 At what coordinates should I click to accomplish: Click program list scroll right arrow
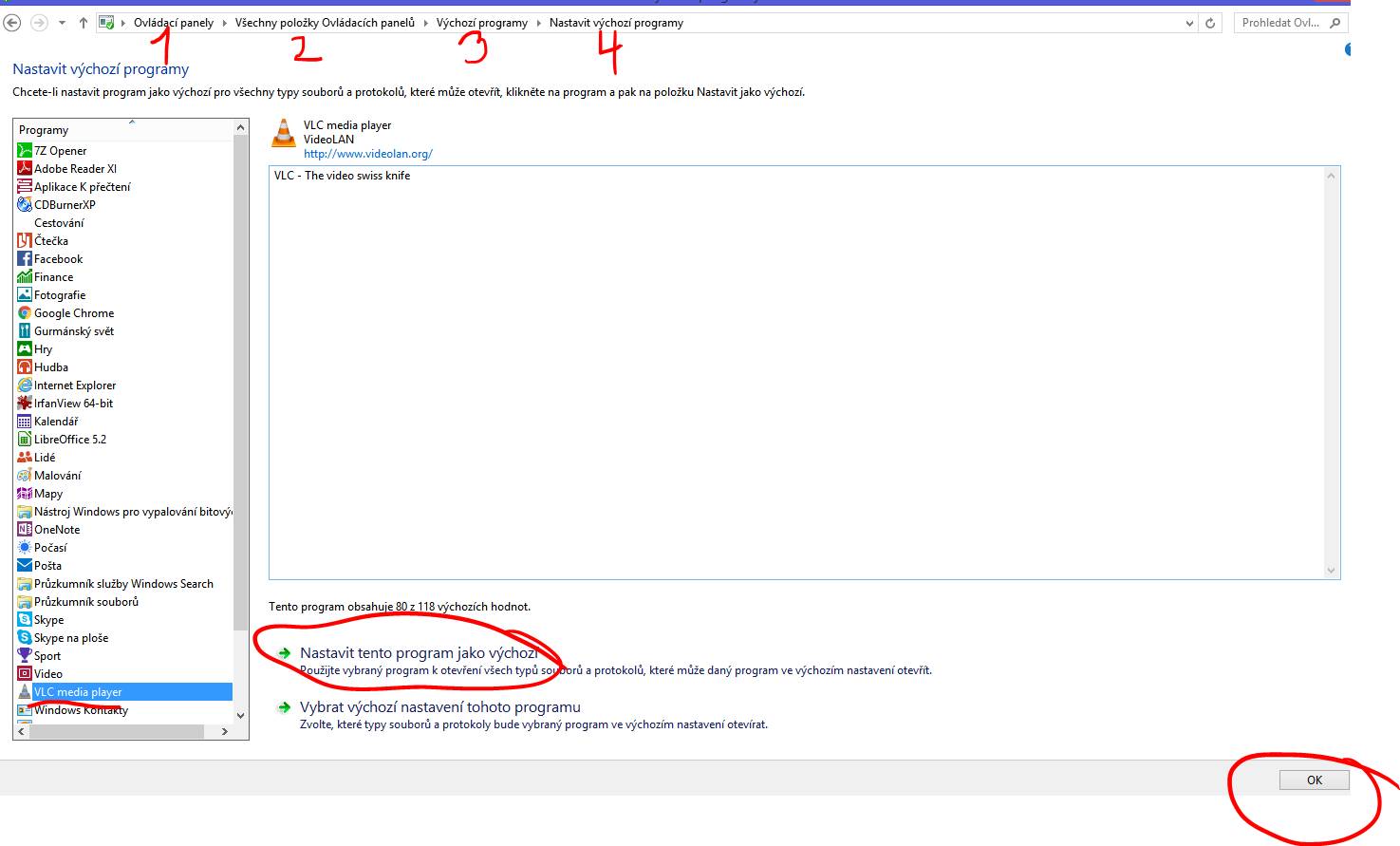tap(225, 731)
